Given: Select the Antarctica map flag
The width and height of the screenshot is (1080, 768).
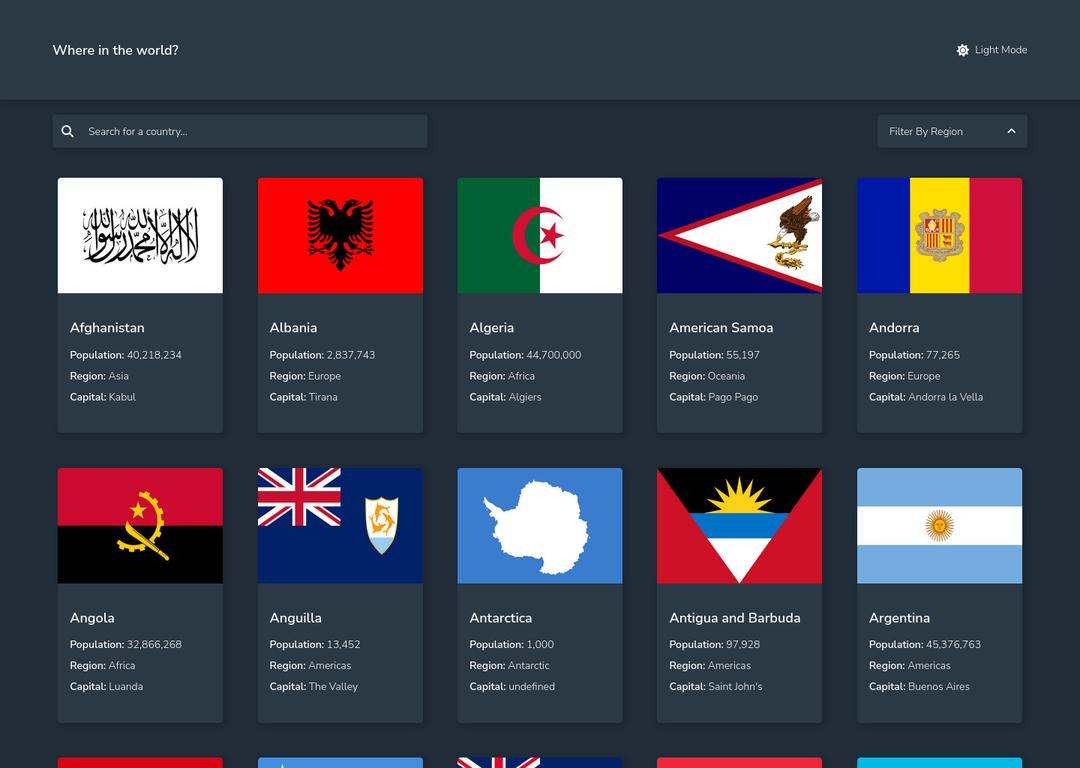Looking at the screenshot, I should coord(540,526).
